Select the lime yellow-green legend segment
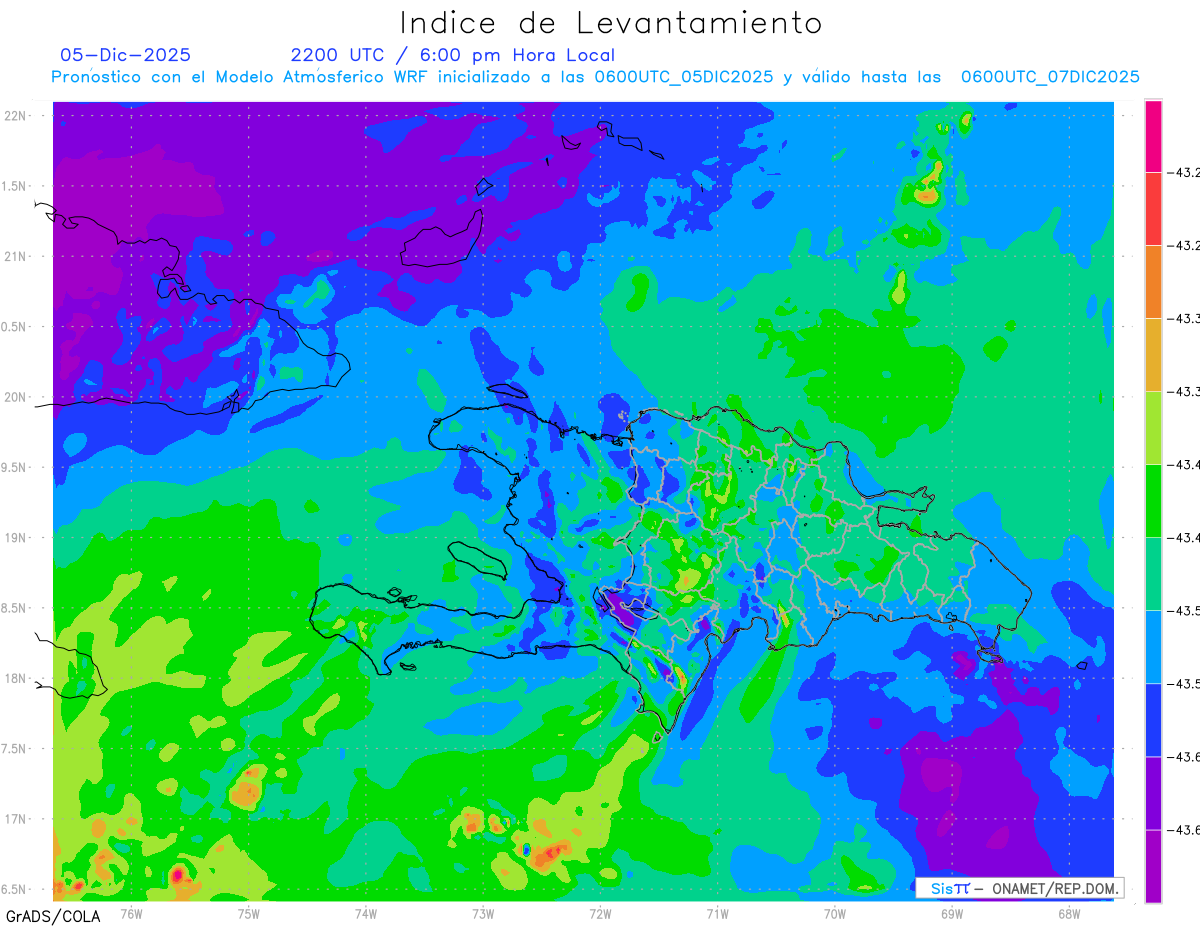Screen dimensions: 1200x927 click(1153, 428)
